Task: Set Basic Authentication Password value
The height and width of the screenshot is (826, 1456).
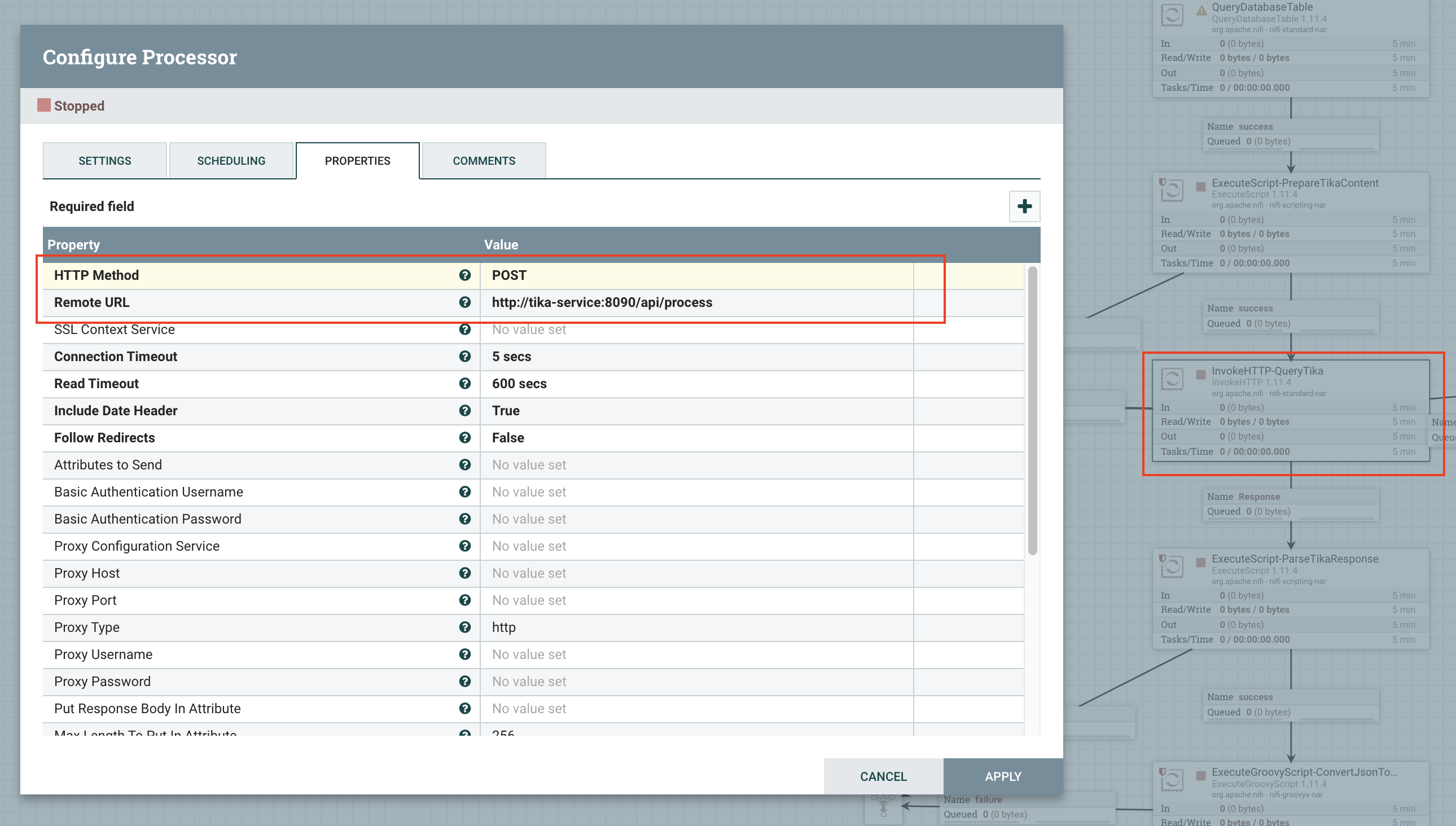Action: [697, 519]
